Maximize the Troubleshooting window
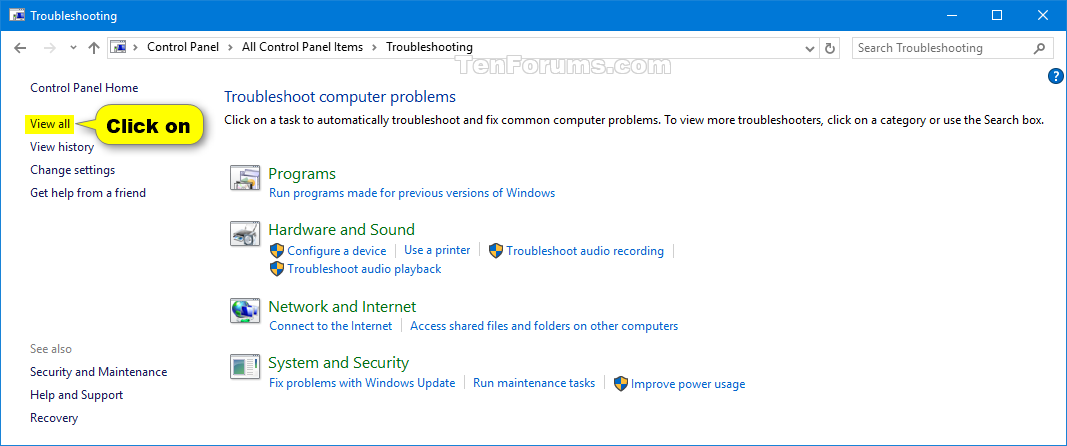The image size is (1067, 446). (x=997, y=15)
